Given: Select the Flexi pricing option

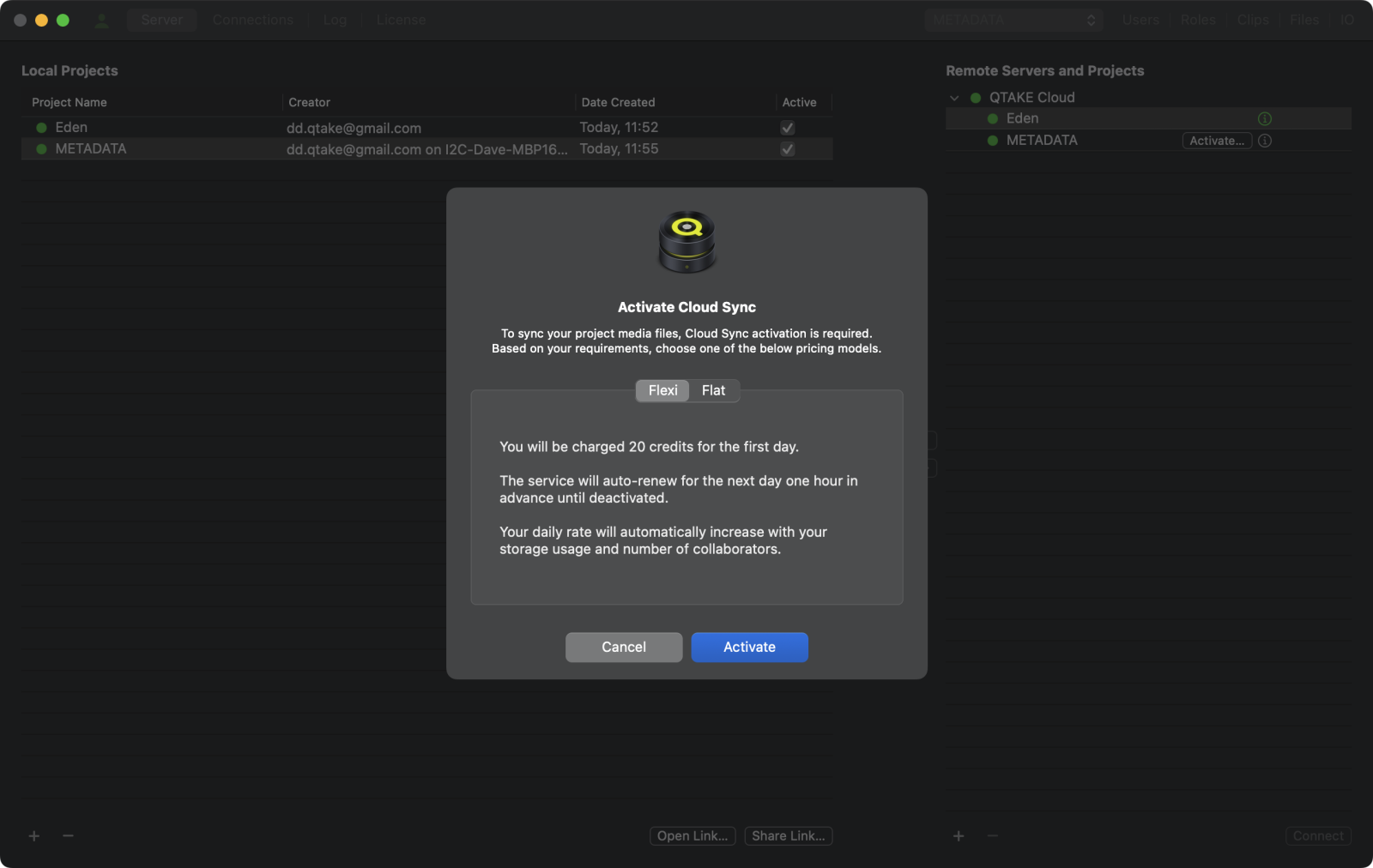Looking at the screenshot, I should 662,390.
